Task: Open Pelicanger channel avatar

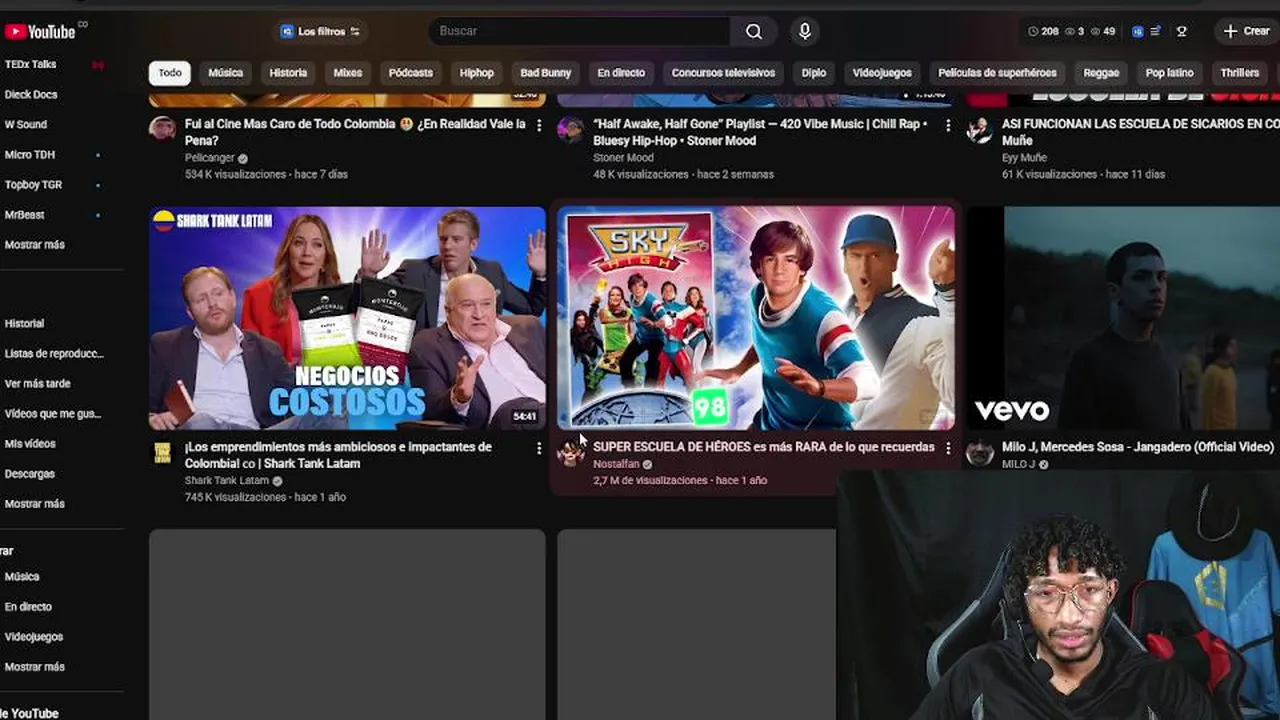Action: tap(162, 129)
